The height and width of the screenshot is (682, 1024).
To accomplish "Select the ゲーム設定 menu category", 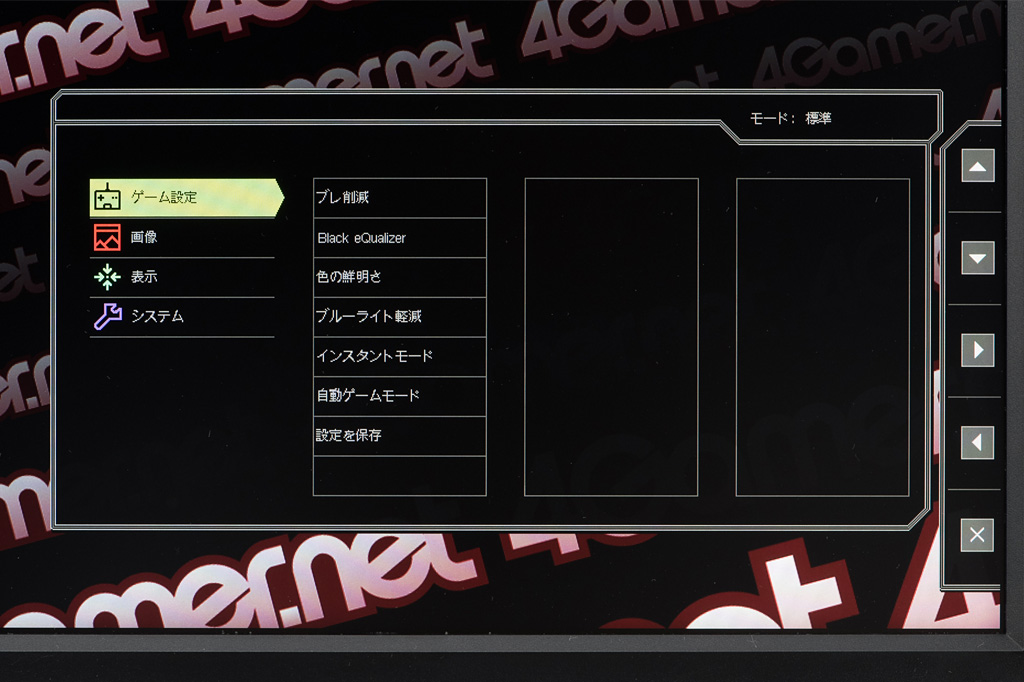I will pyautogui.click(x=187, y=197).
